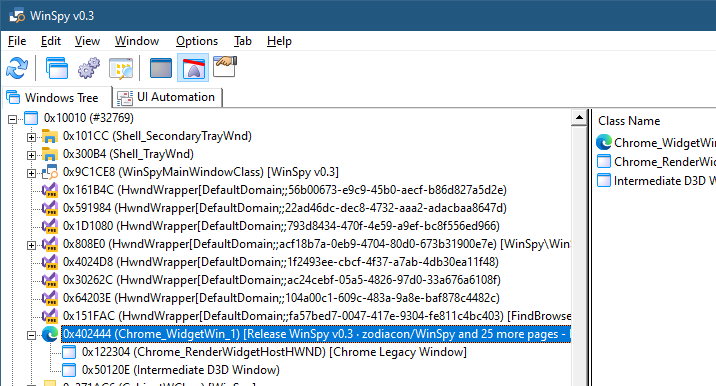This screenshot has height=386, width=716.
Task: Click the WinSpy app icon in title bar
Action: point(17,16)
